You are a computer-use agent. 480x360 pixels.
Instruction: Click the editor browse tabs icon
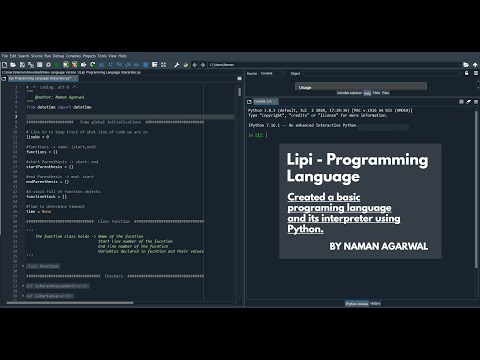[x=4, y=79]
